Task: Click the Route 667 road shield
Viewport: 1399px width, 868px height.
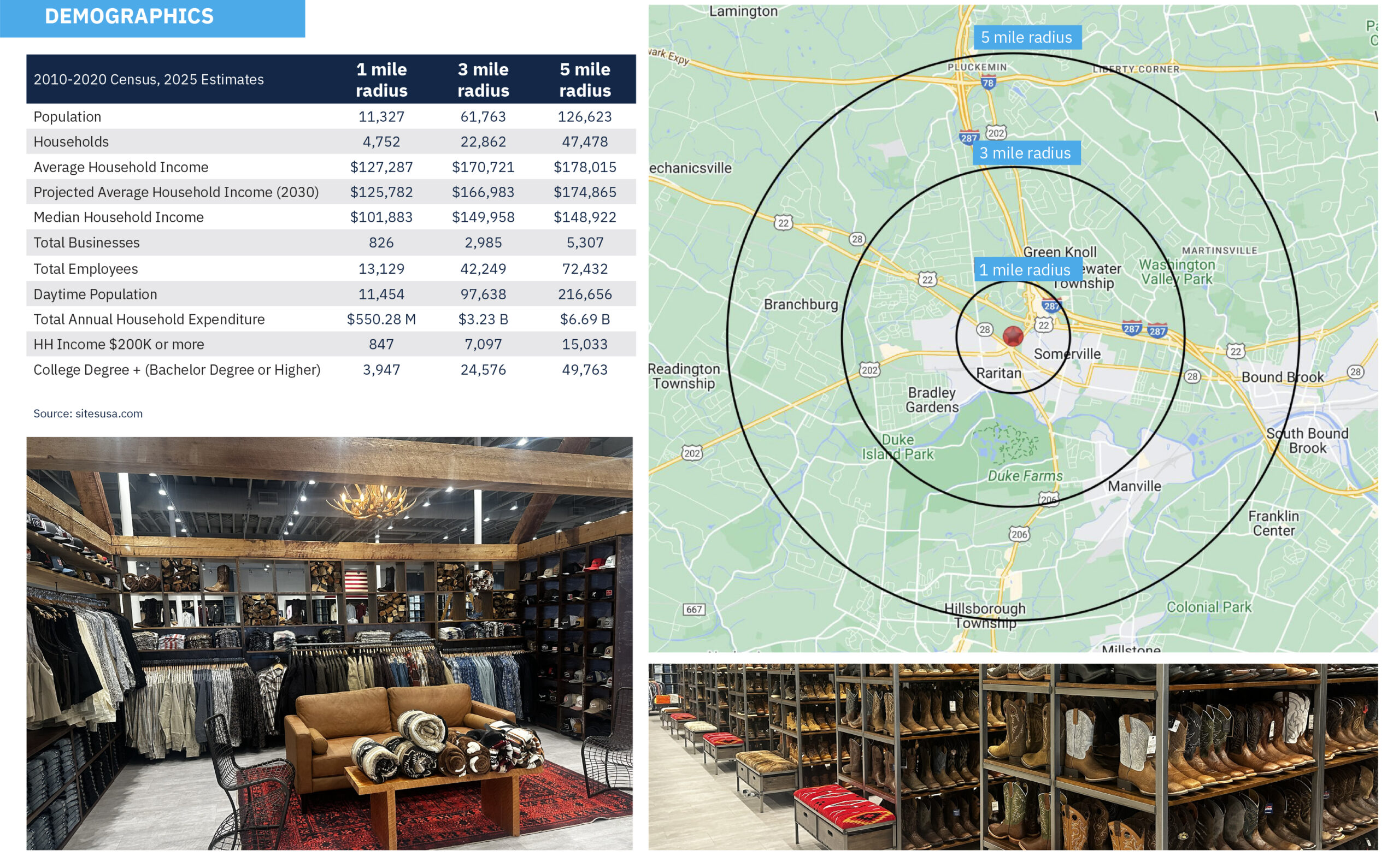Action: 693,609
